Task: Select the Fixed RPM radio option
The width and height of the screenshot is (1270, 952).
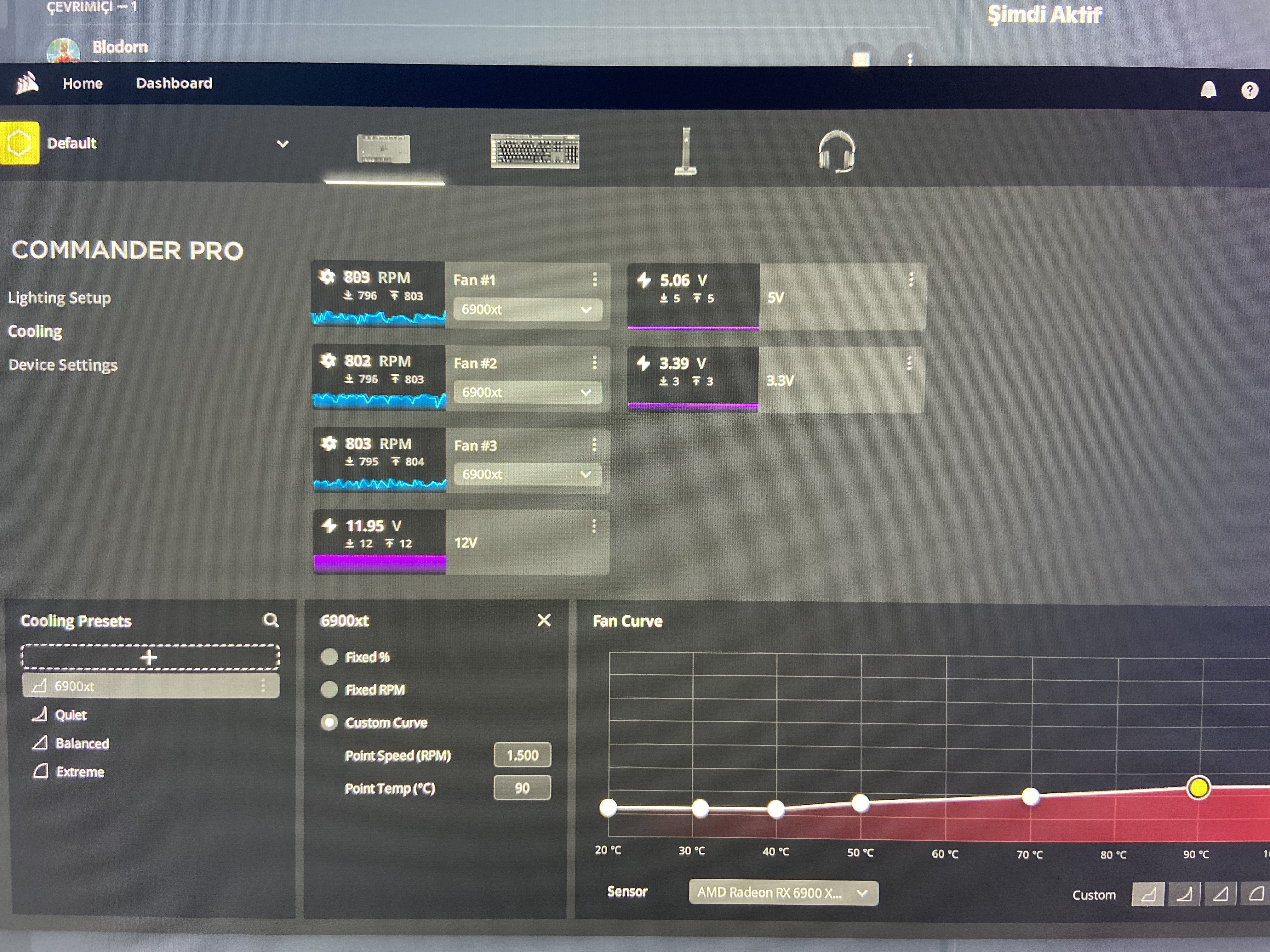Action: (x=329, y=690)
